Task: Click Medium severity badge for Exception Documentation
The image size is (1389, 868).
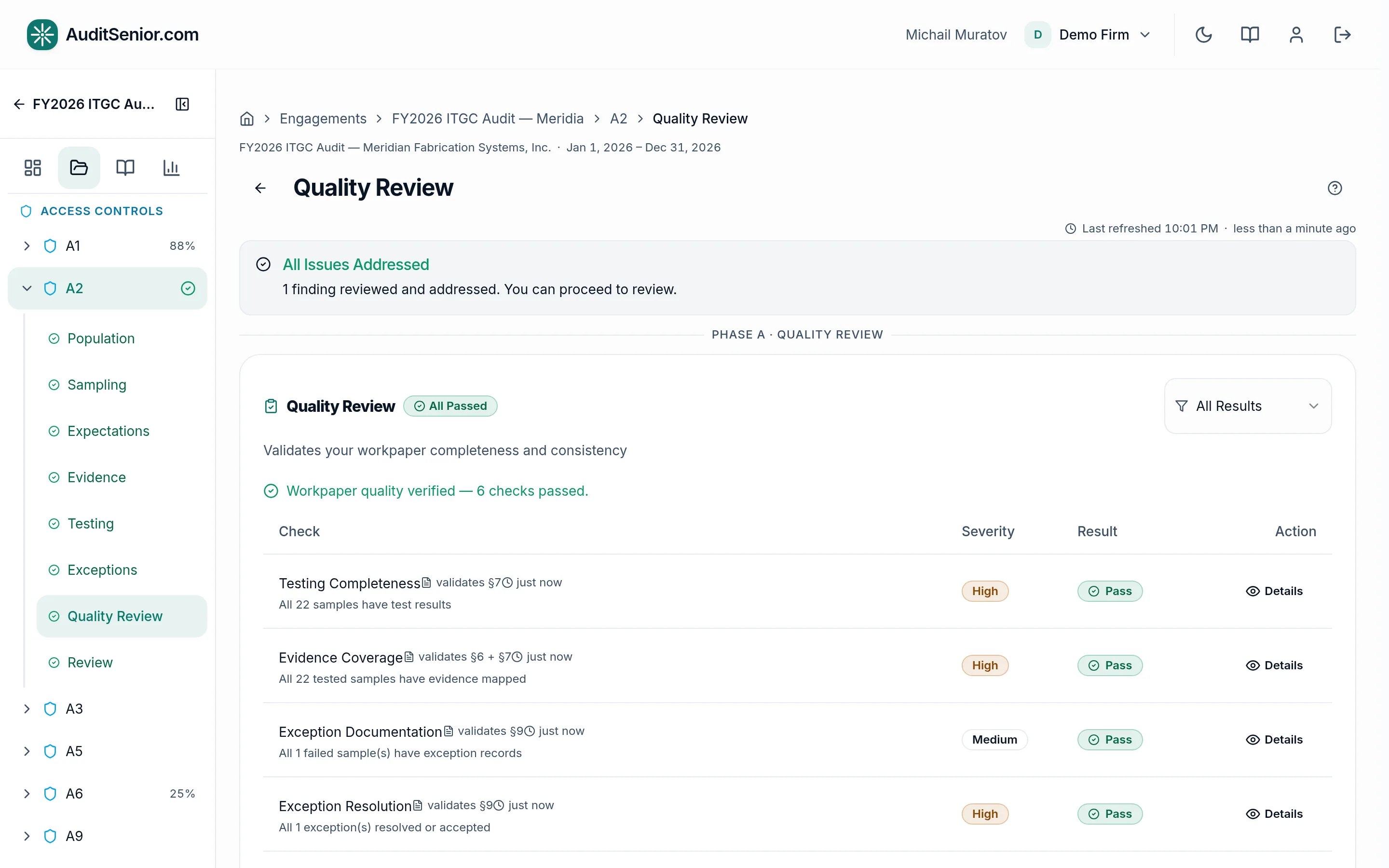Action: pyautogui.click(x=994, y=740)
